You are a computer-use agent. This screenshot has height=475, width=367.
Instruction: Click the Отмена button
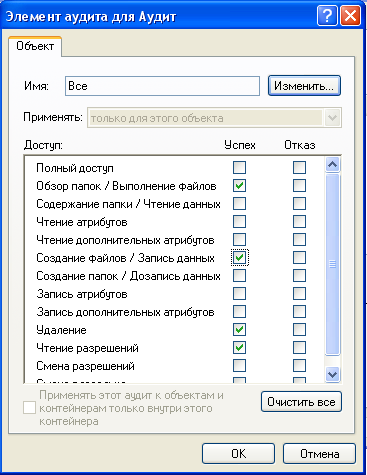point(319,454)
